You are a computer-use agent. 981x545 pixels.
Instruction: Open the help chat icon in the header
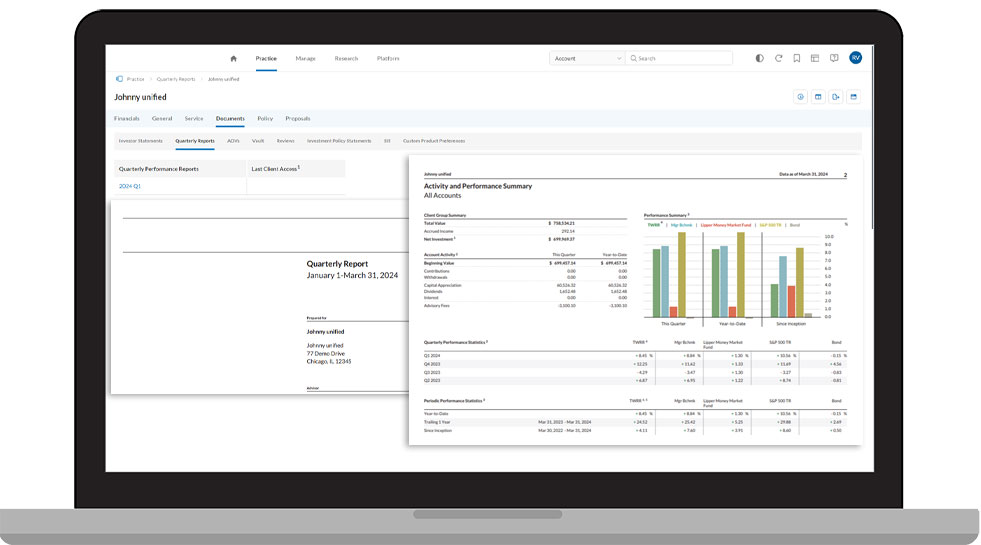834,58
